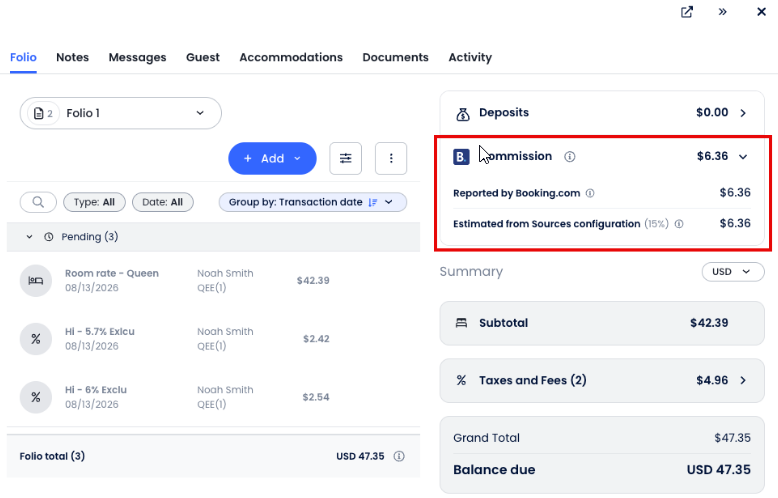Viewport: 778px width, 498px height.
Task: Go to the Guest tab
Action: coord(203,58)
